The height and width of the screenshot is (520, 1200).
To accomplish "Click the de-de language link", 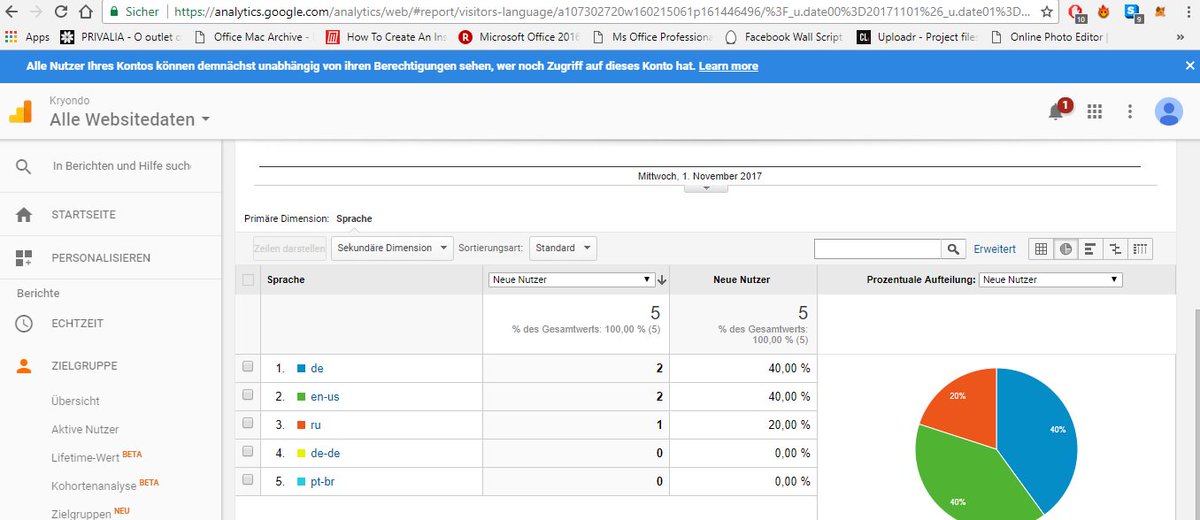I will 325,452.
